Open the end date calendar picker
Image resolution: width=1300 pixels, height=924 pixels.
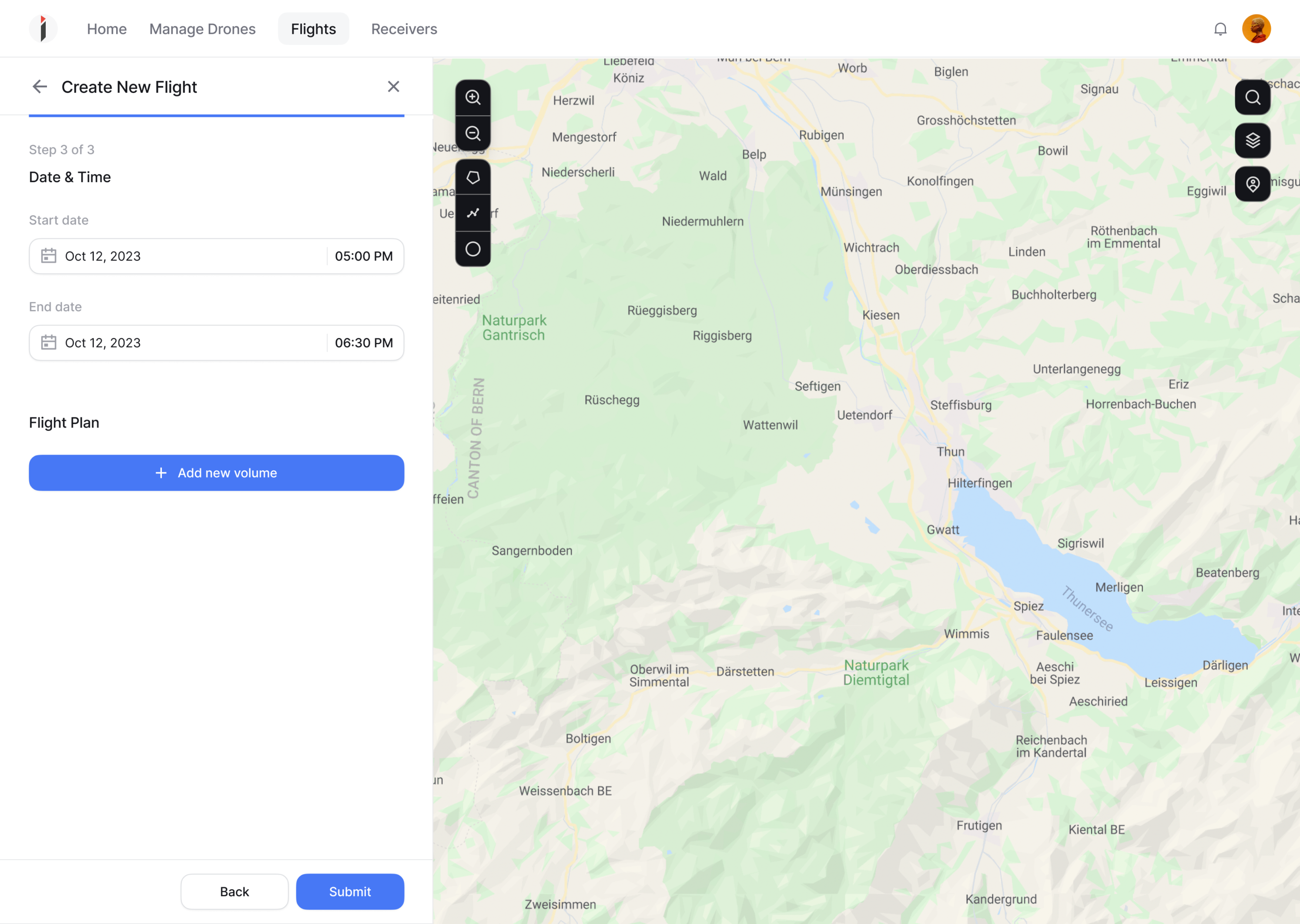pos(49,342)
